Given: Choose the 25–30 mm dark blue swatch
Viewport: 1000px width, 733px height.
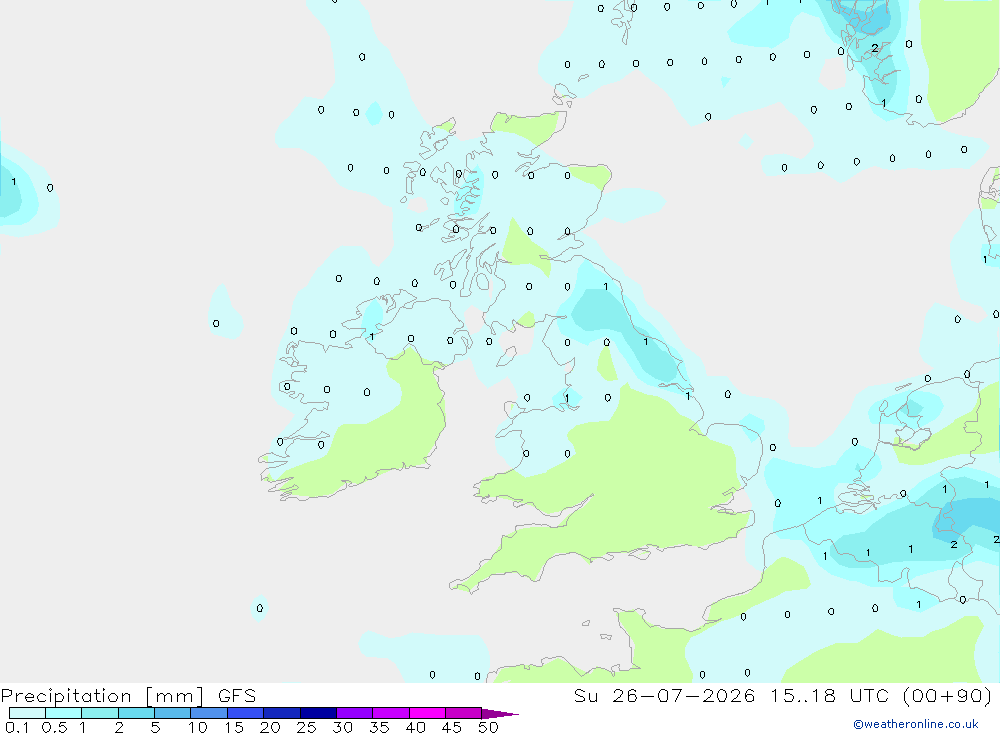Looking at the screenshot, I should (x=318, y=713).
